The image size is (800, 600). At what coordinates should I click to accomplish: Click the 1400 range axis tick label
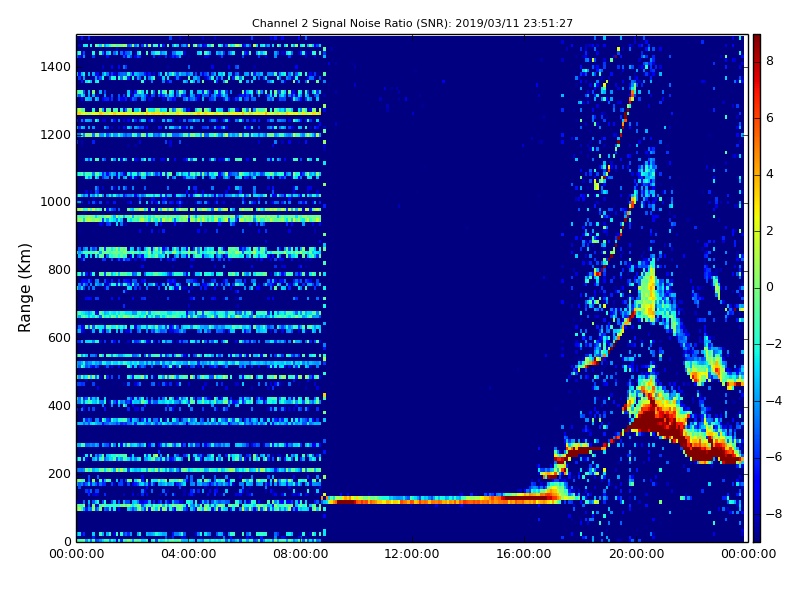(x=56, y=67)
